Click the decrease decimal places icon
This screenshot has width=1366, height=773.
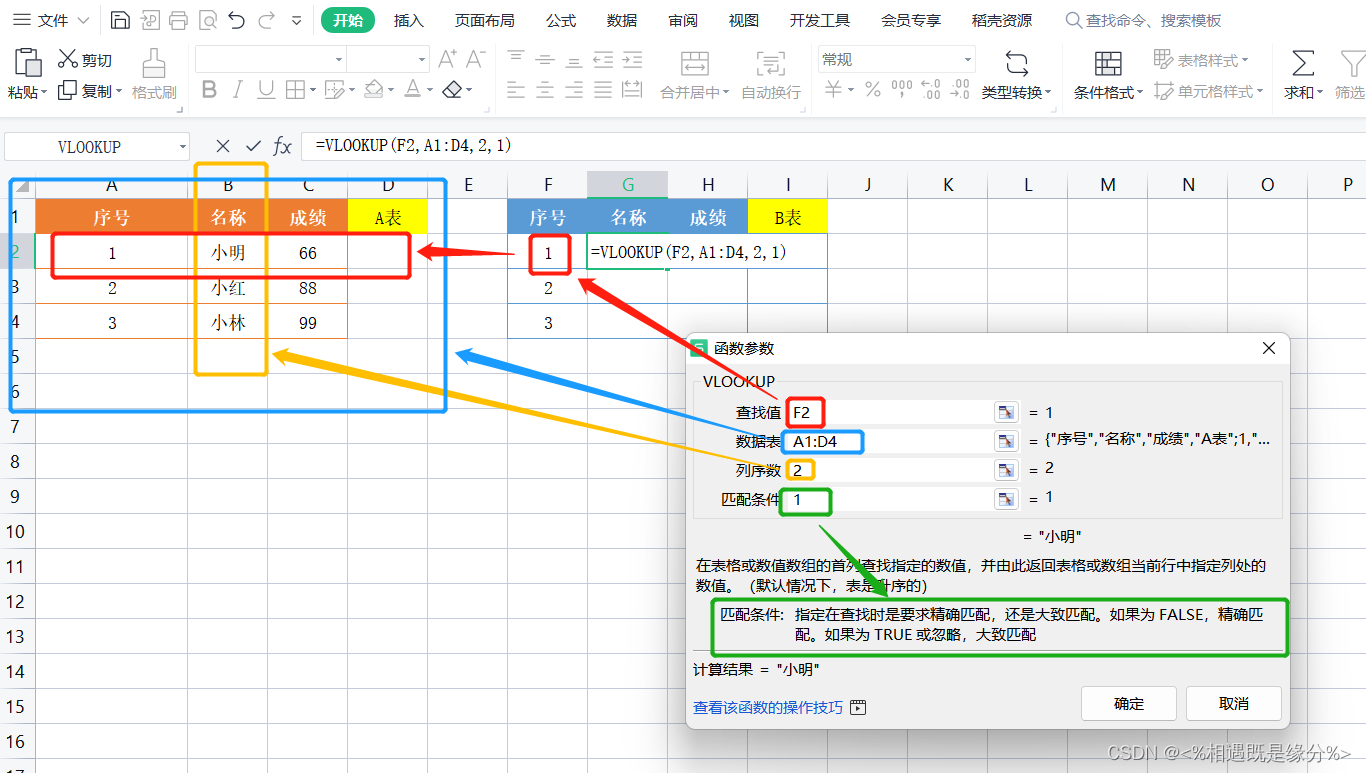[959, 90]
